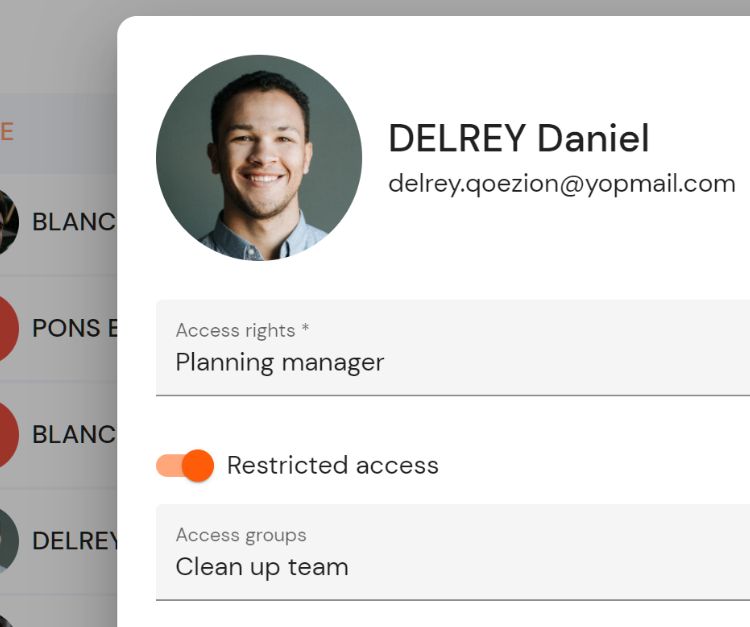This screenshot has width=750, height=627.
Task: Open the BLANC entry with red avatar
Action: tap(74, 434)
